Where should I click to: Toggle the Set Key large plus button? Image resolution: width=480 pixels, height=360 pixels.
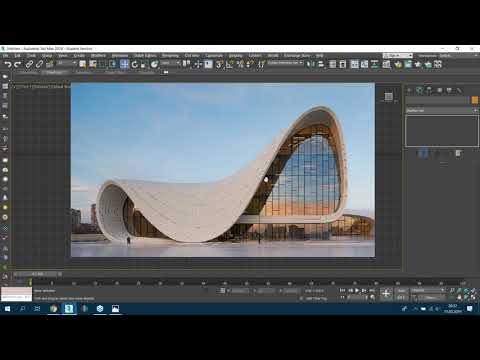tap(386, 294)
